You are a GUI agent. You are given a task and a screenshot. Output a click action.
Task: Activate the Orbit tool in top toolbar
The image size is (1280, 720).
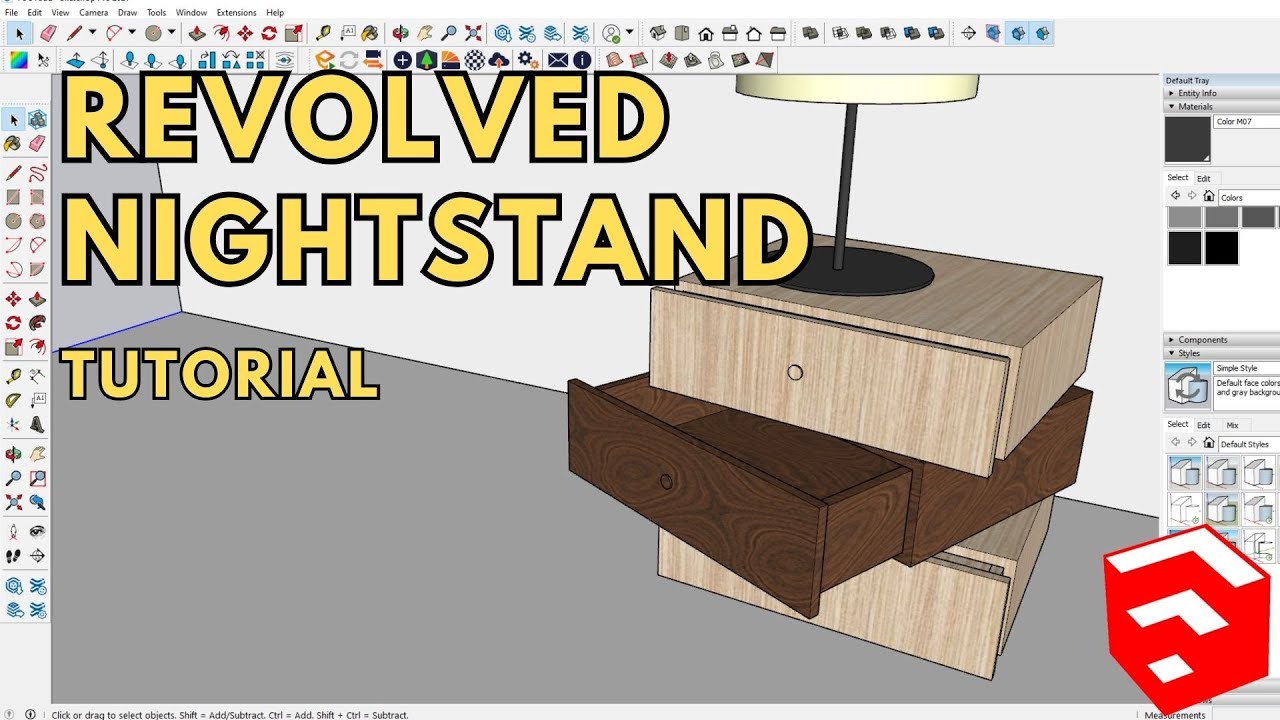tap(401, 33)
